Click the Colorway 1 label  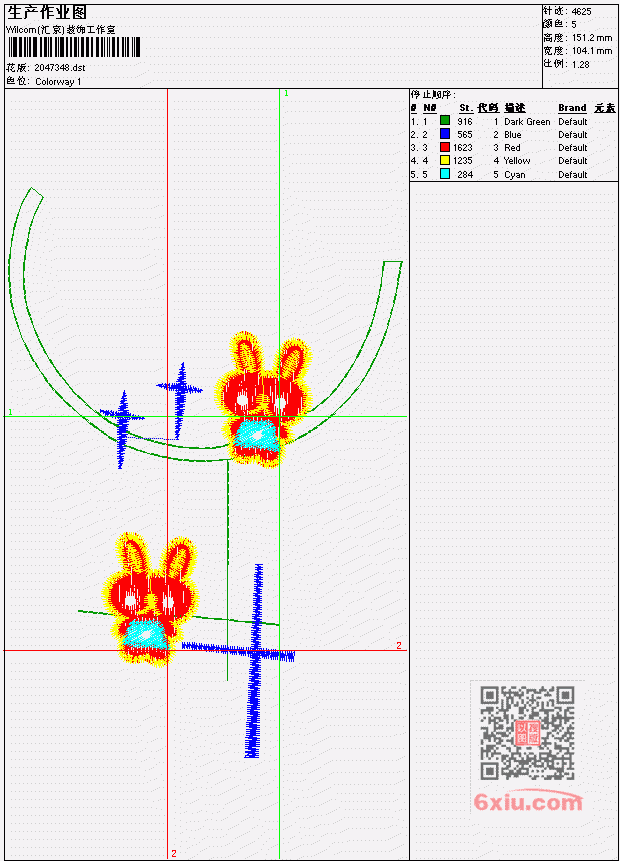tap(58, 81)
